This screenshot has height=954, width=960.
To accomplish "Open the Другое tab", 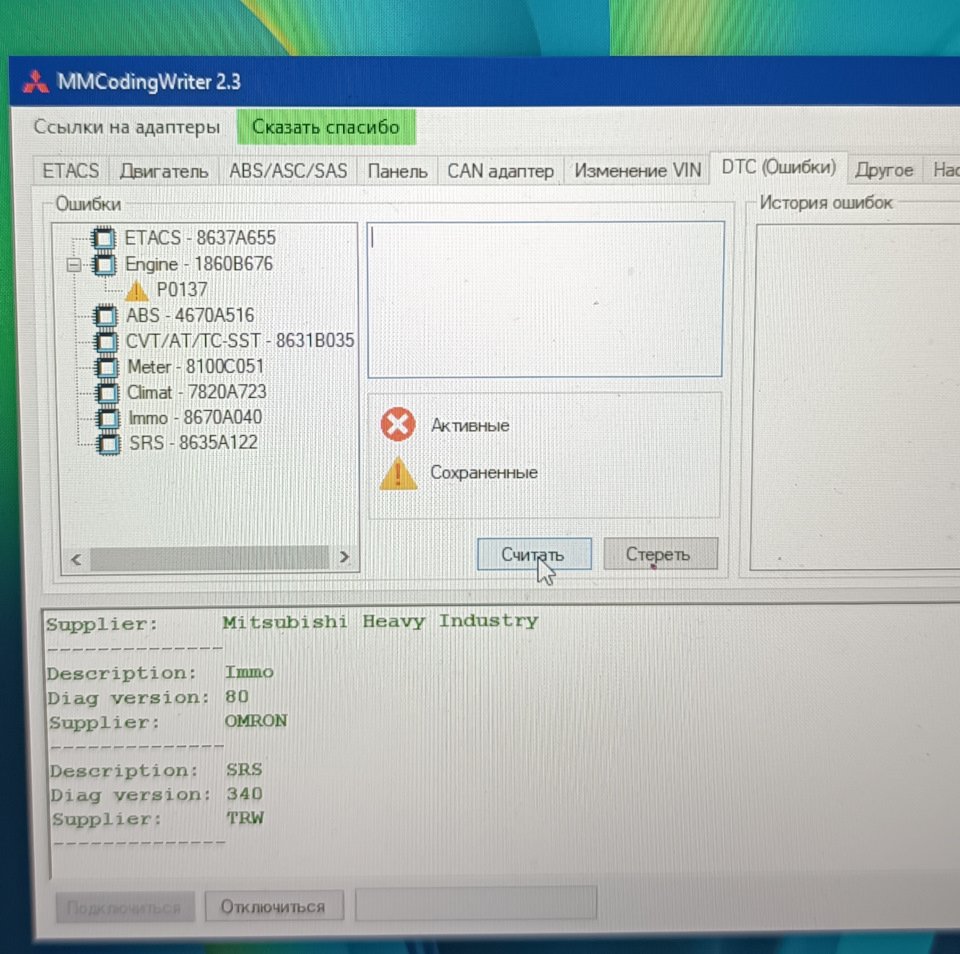I will pyautogui.click(x=884, y=170).
